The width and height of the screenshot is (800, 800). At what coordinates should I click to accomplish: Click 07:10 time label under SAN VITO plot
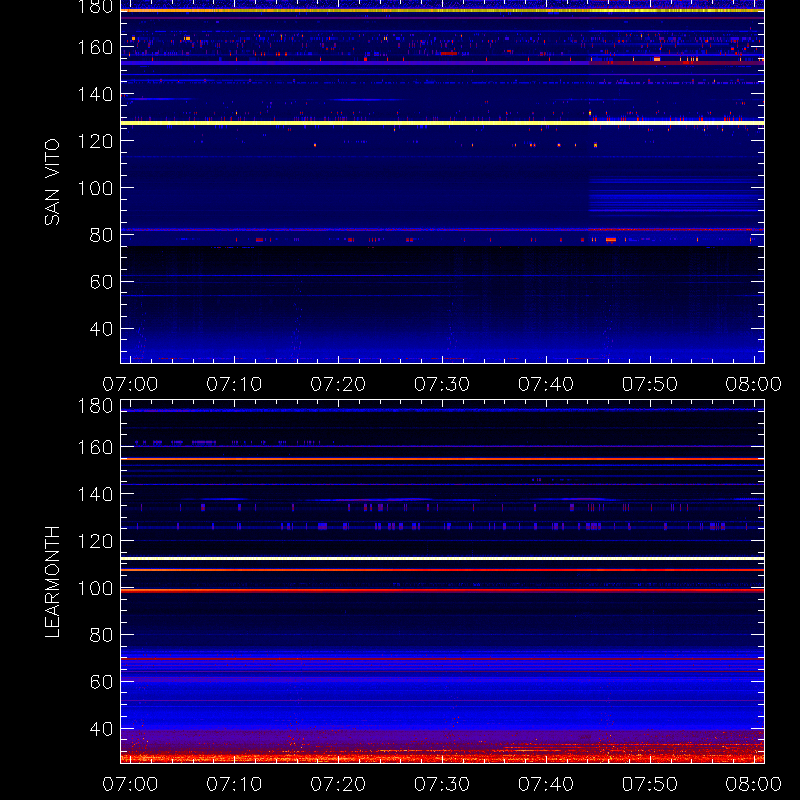[234, 384]
